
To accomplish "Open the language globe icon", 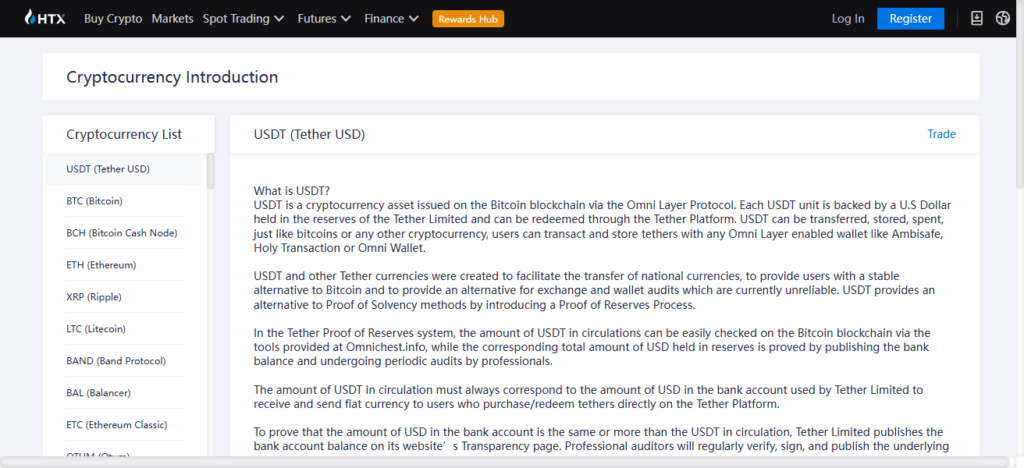I will point(1002,18).
